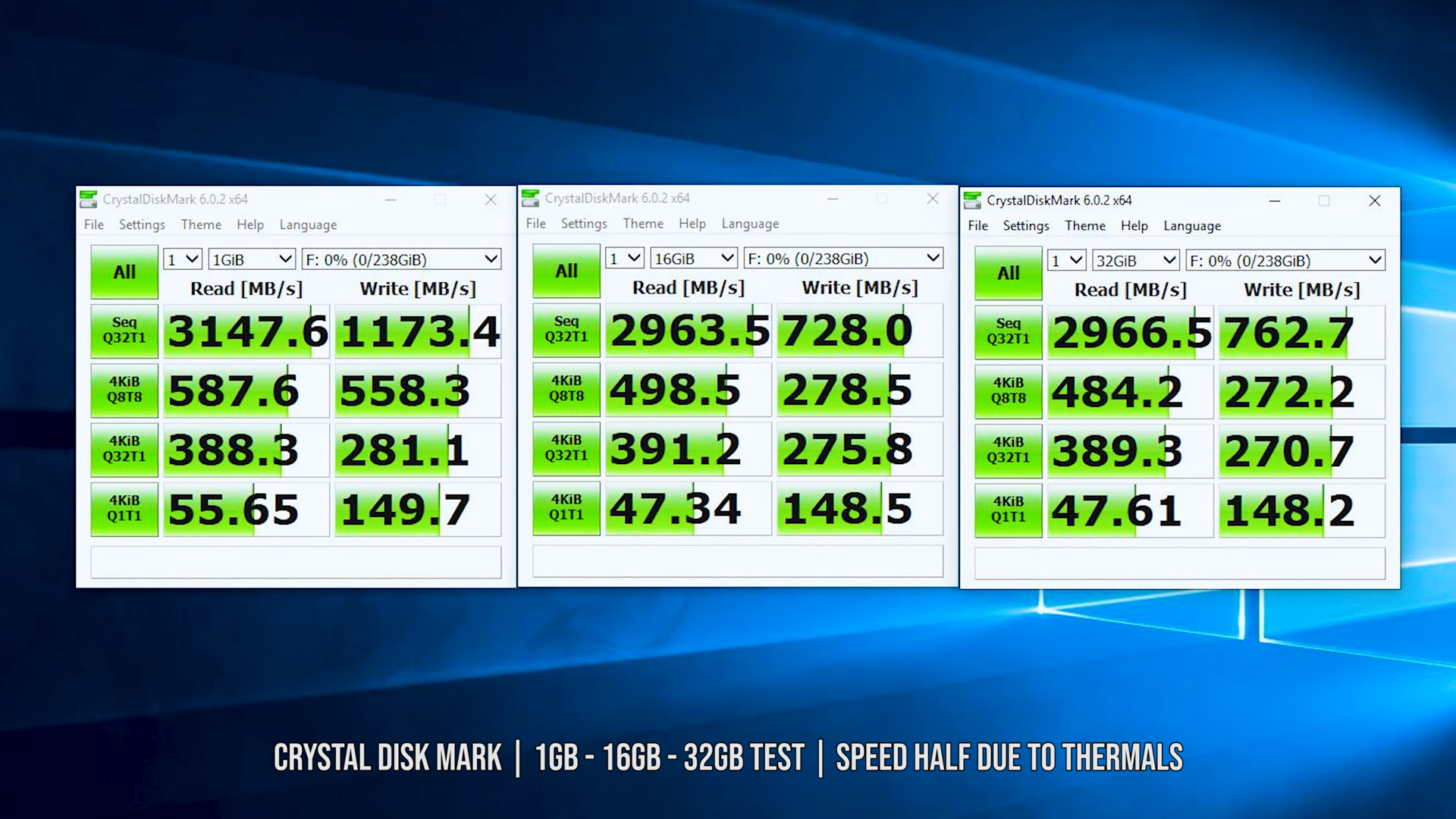Click the CrystalDiskMark app icon in 32GiB window
The width and height of the screenshot is (1456, 819).
(x=972, y=200)
